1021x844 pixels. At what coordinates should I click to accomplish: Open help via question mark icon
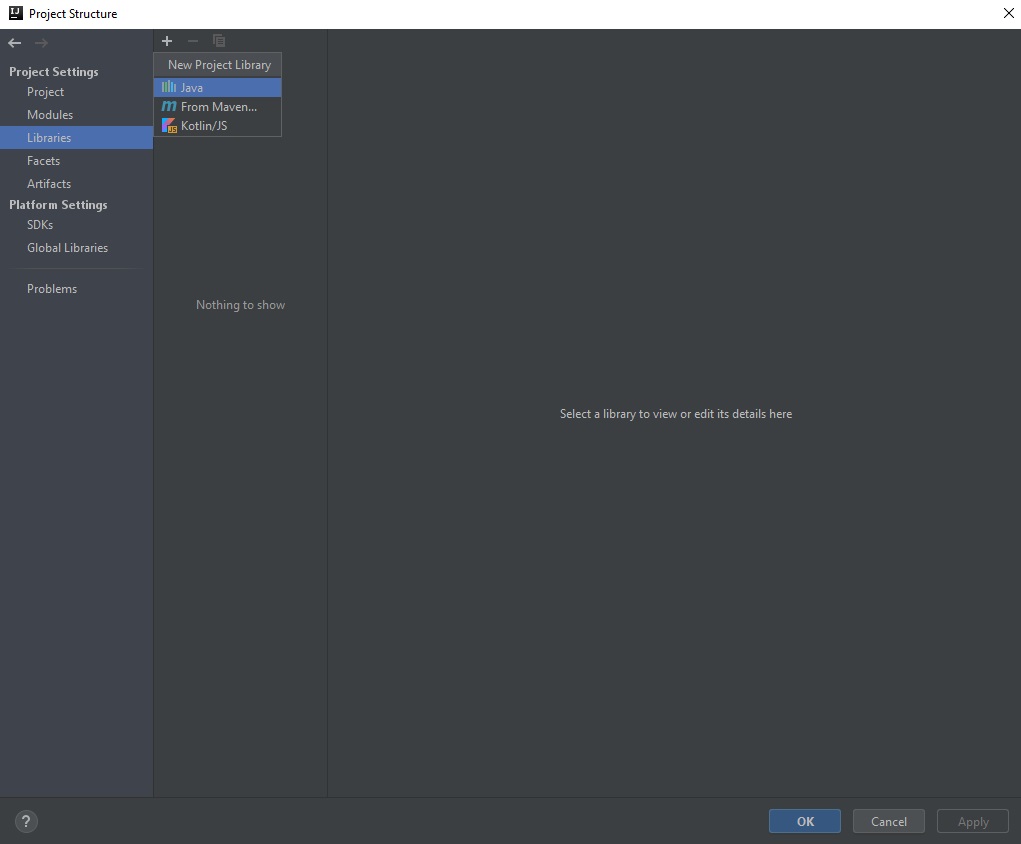26,822
